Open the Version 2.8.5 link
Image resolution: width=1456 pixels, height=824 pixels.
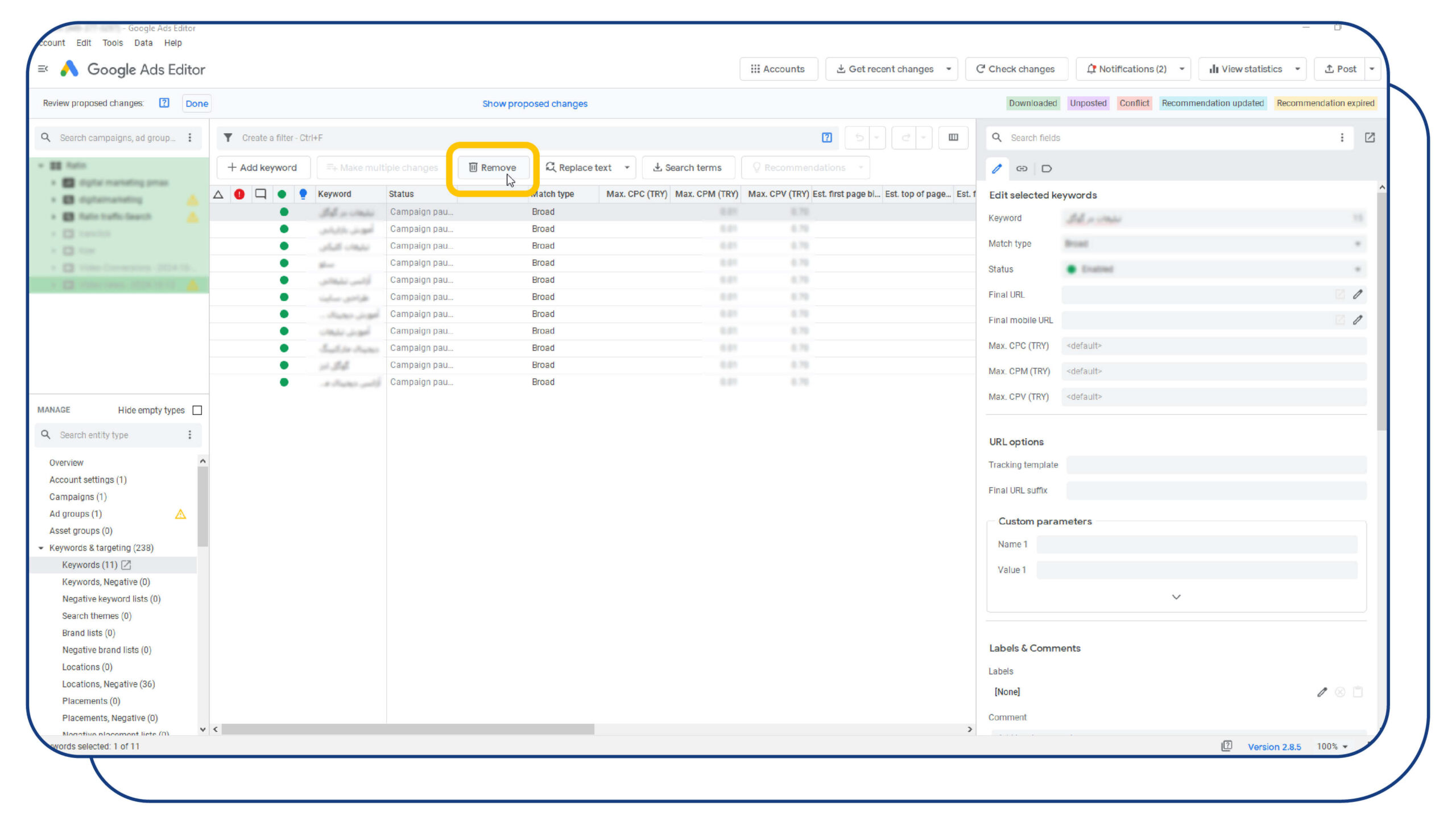click(x=1274, y=747)
